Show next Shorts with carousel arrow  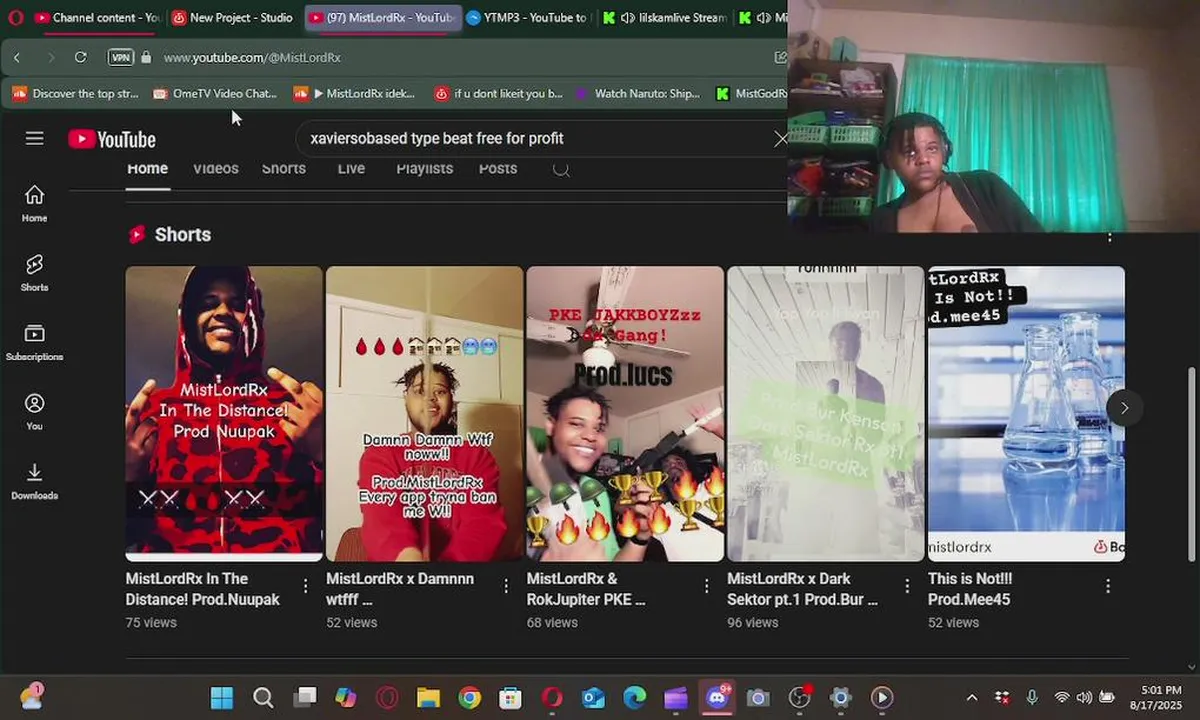[x=1124, y=407]
